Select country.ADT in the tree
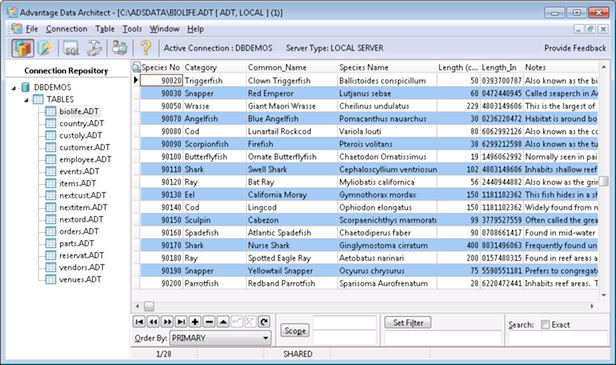 pyautogui.click(x=81, y=123)
